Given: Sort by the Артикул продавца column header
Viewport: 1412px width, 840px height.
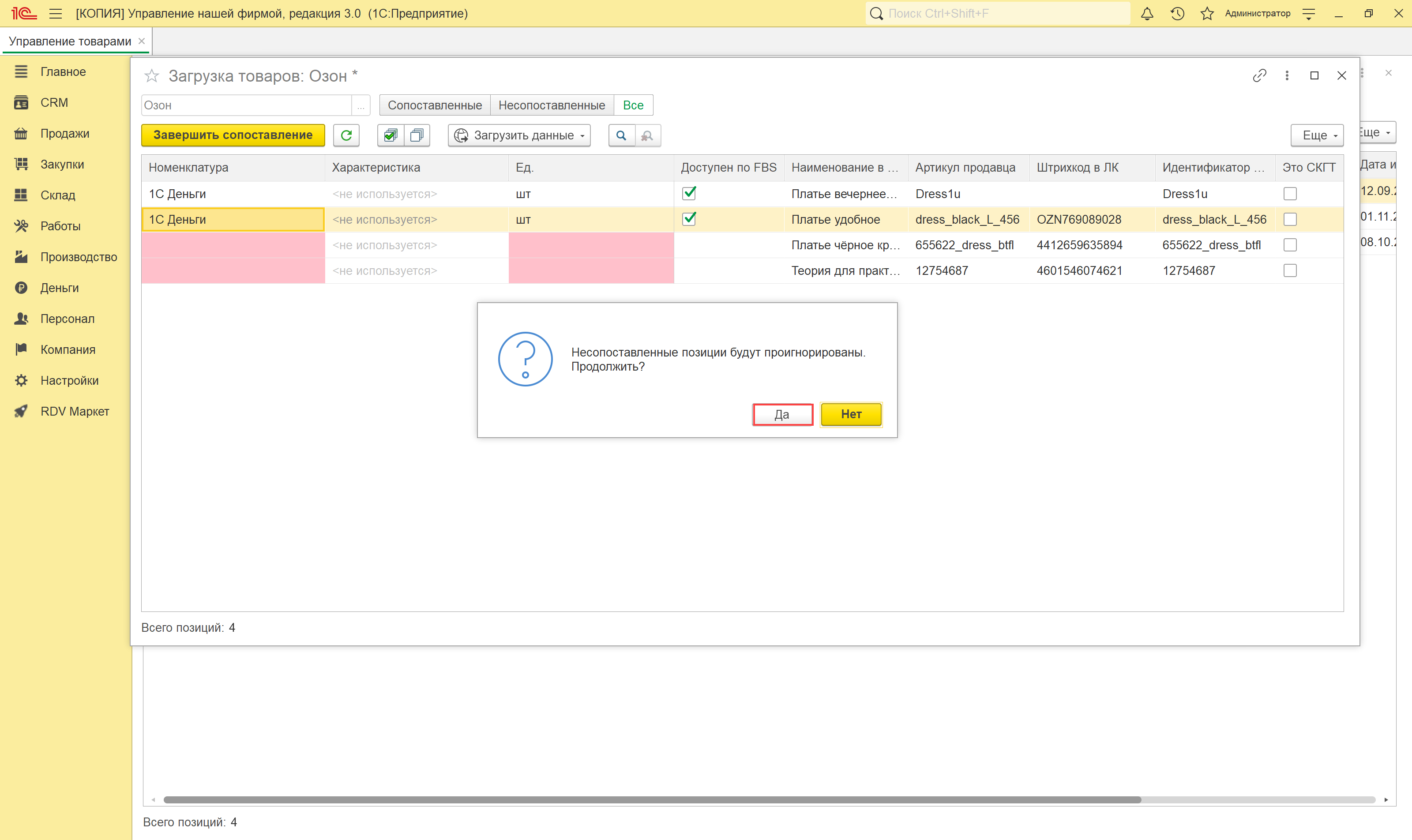Looking at the screenshot, I should pyautogui.click(x=968, y=168).
